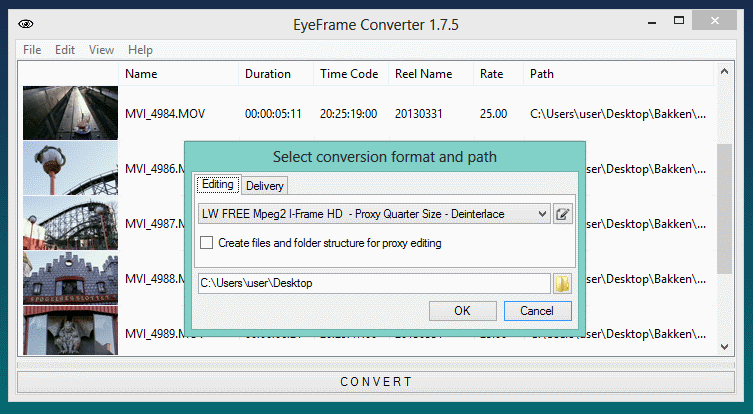Enable proxy editing folder structure checkbox
Image resolution: width=753 pixels, height=414 pixels.
pos(206,243)
